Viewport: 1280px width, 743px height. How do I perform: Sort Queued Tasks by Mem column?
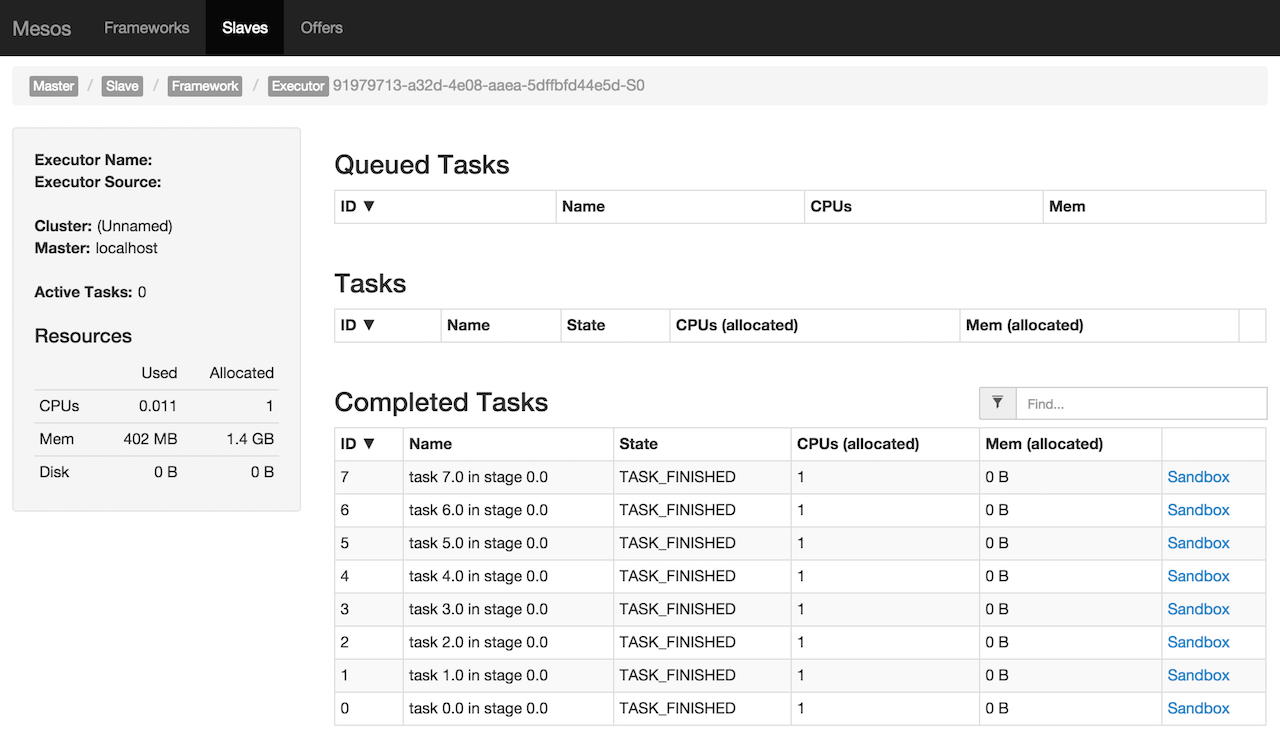[x=1067, y=206]
